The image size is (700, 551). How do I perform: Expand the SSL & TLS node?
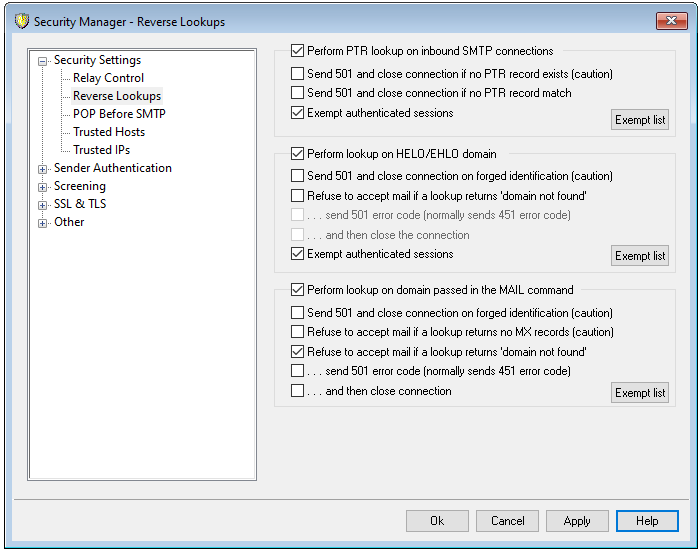pos(43,205)
